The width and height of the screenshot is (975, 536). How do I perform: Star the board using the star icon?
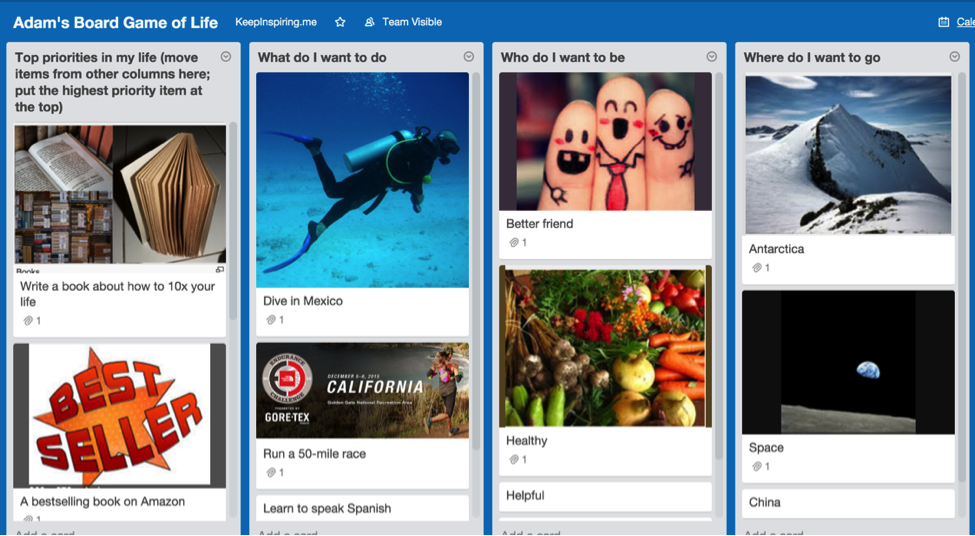coord(340,22)
